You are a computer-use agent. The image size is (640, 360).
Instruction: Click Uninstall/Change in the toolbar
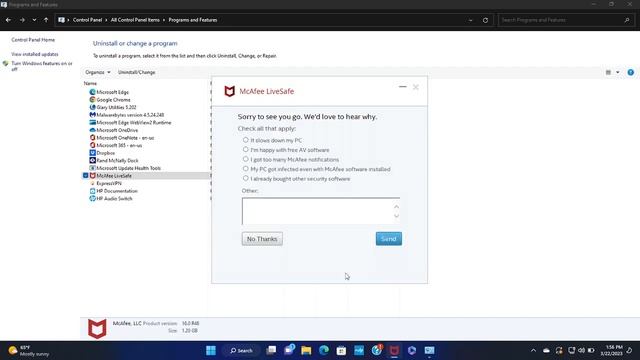pos(136,72)
